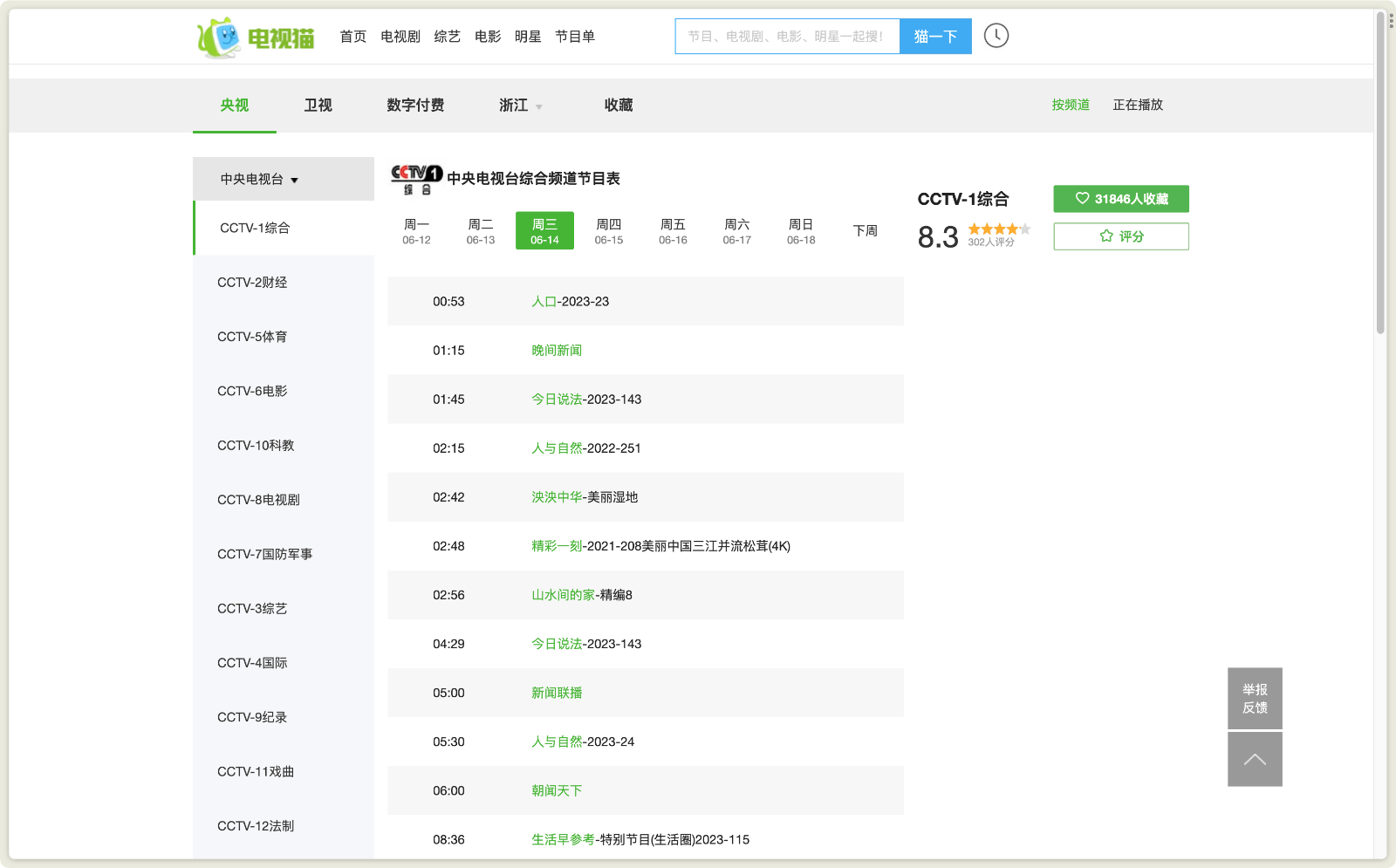Open the 新闻联播 program link
This screenshot has height=868, width=1396.
click(557, 693)
